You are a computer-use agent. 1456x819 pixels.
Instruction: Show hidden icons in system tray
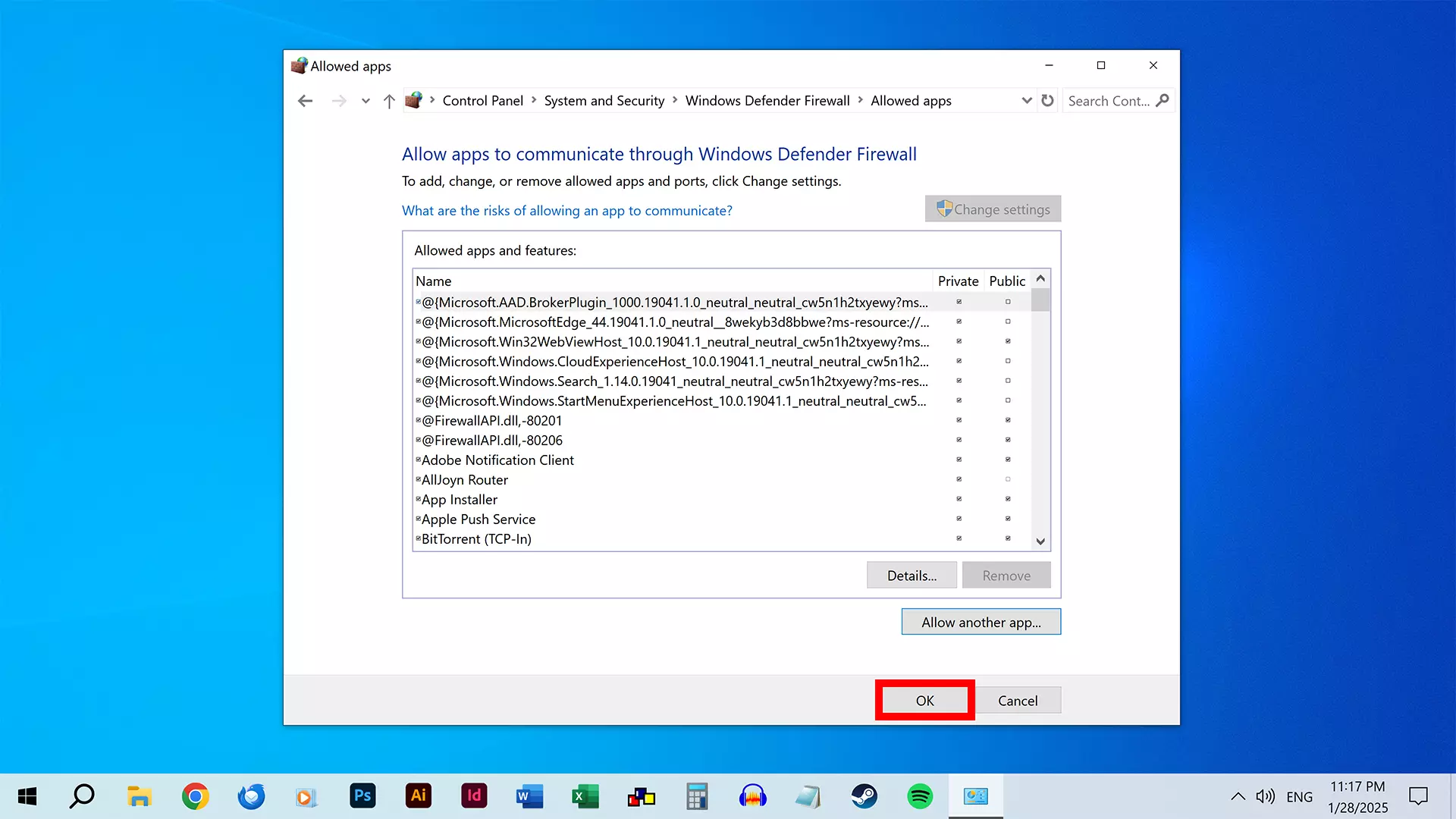point(1238,796)
